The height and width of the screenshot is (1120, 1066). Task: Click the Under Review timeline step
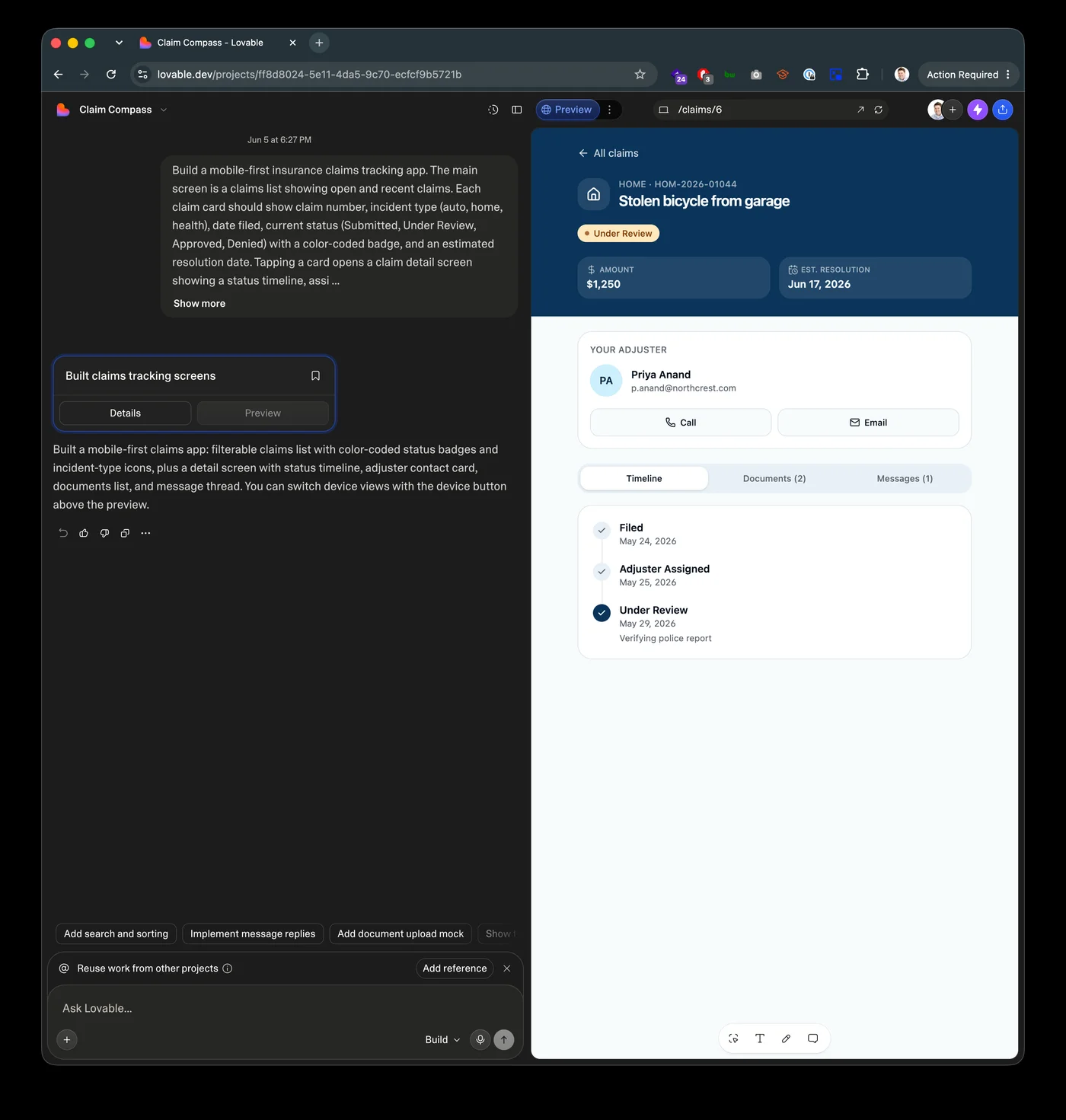click(653, 624)
